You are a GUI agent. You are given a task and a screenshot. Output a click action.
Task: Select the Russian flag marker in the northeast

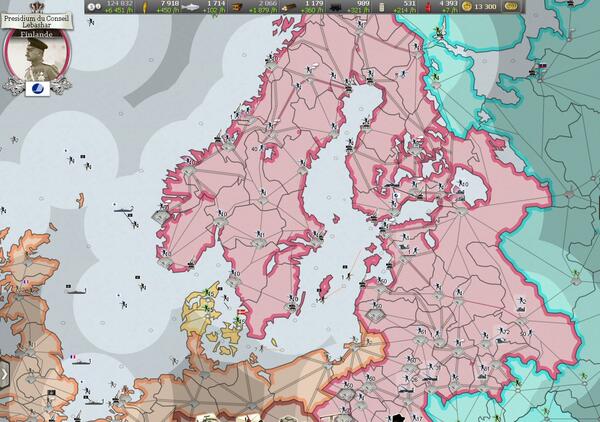[542, 66]
